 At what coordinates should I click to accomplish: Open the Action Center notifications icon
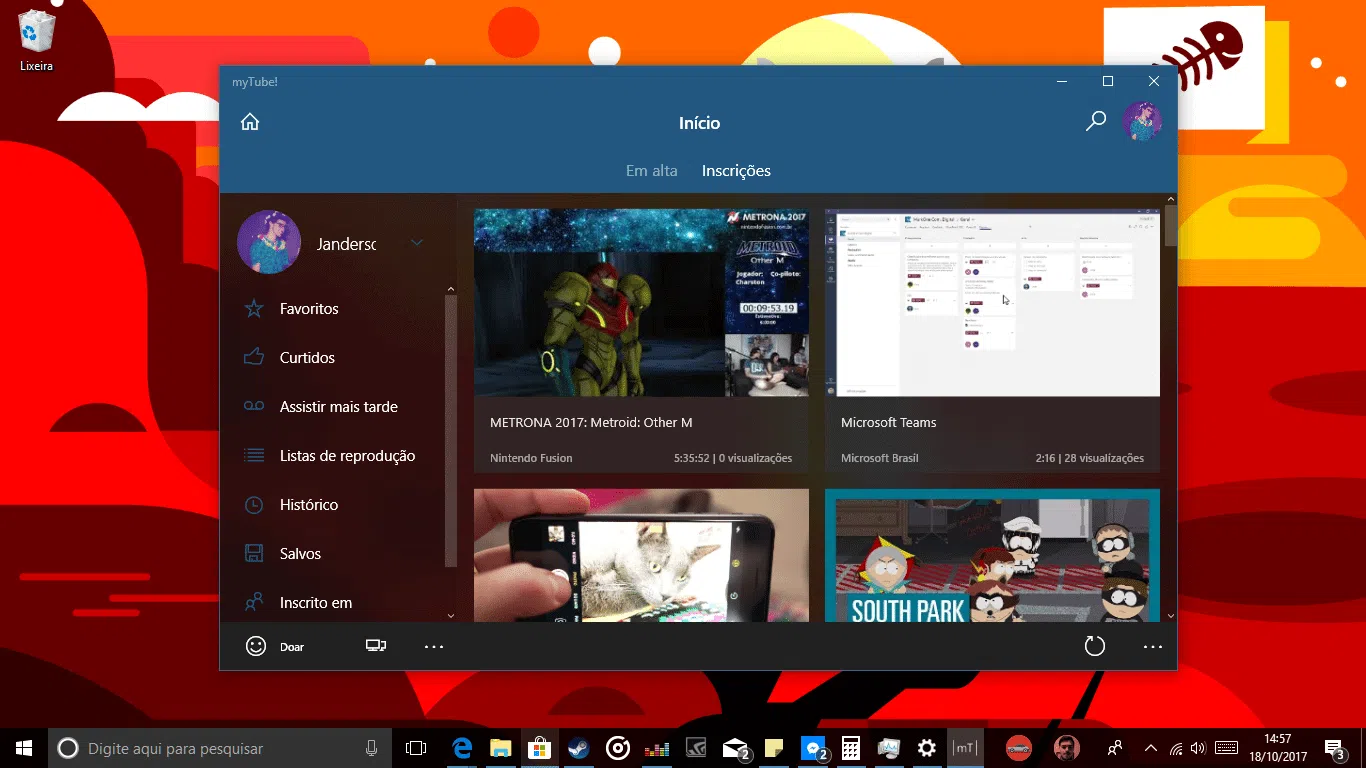(x=1335, y=748)
